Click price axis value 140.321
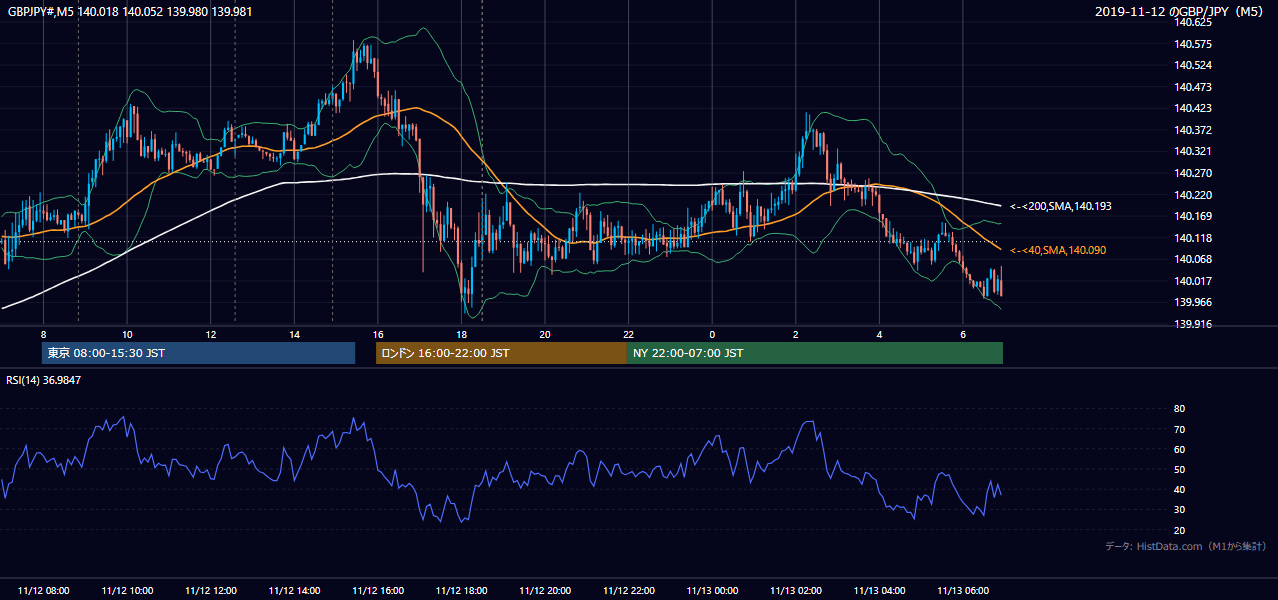 tap(1193, 151)
